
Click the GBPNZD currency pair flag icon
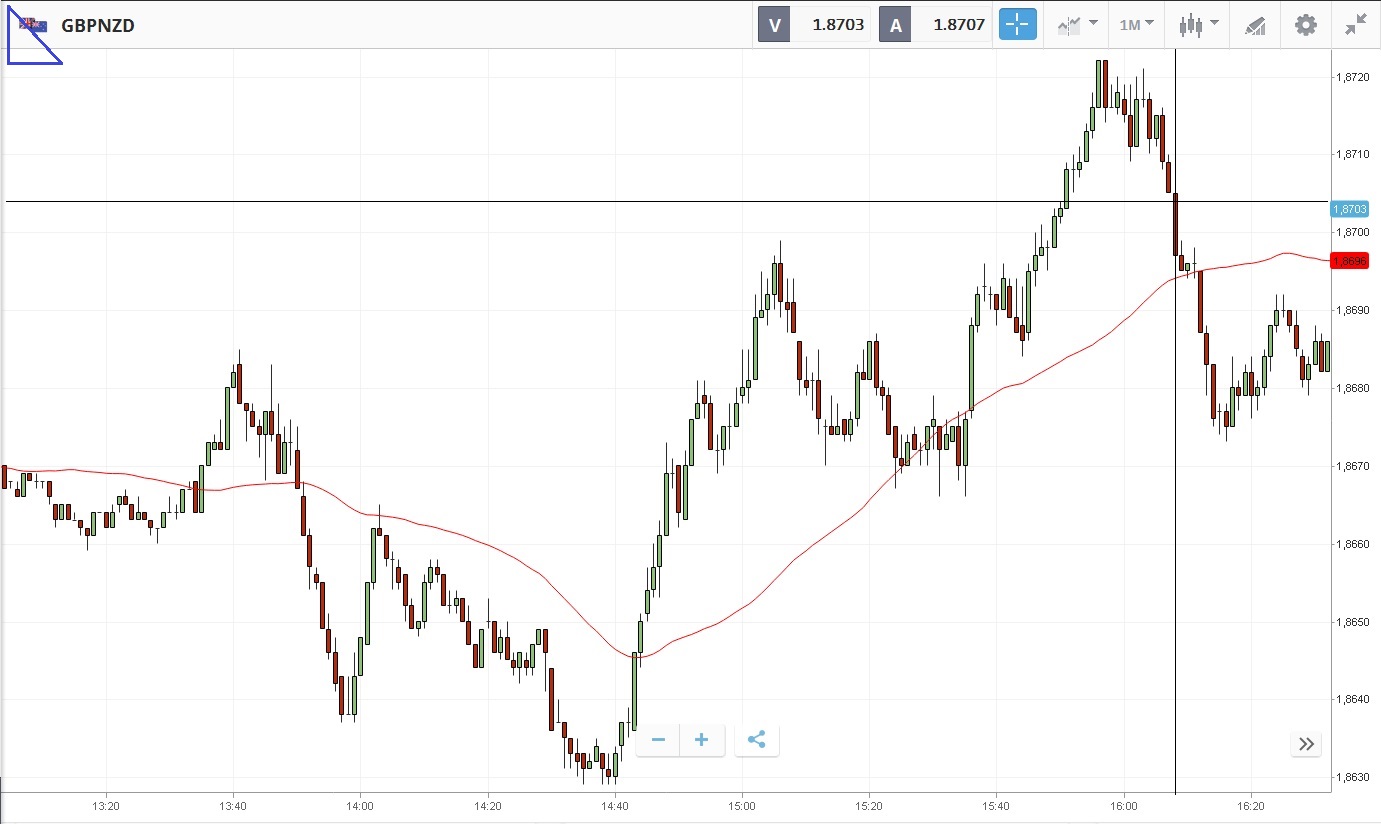pos(33,25)
